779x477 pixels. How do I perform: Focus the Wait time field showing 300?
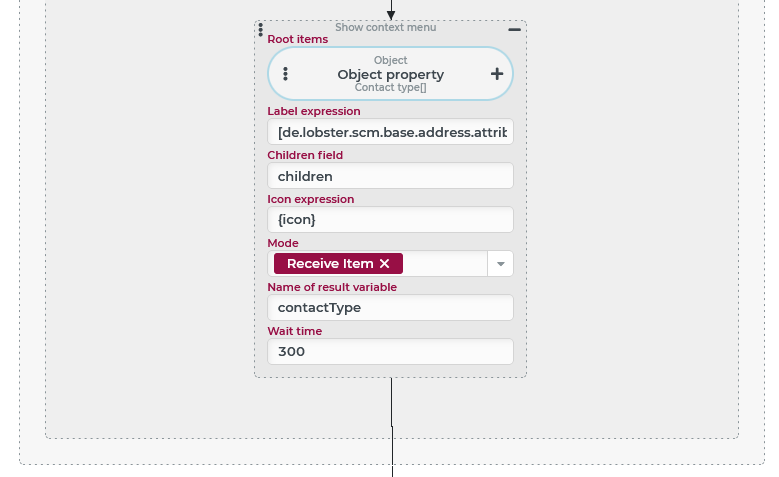[x=390, y=352]
